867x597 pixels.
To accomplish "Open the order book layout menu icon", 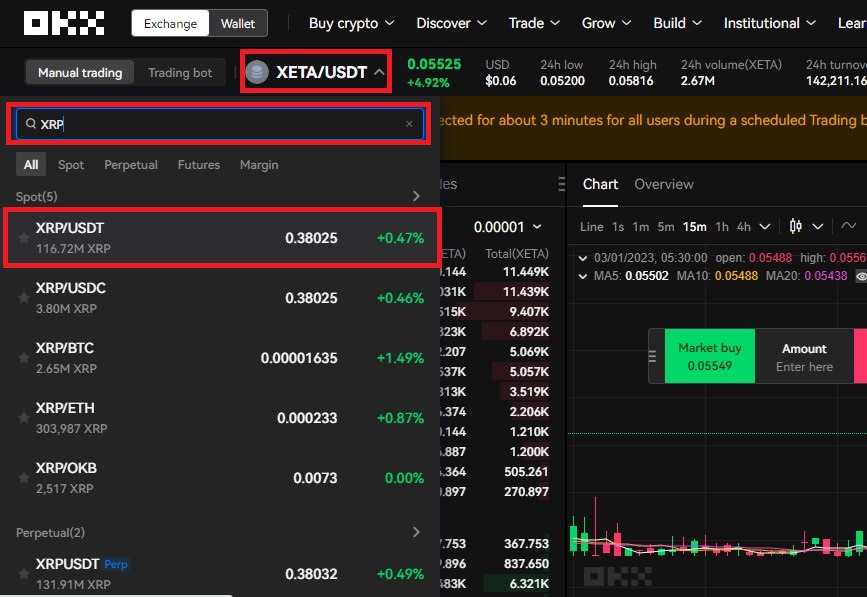I will point(562,184).
